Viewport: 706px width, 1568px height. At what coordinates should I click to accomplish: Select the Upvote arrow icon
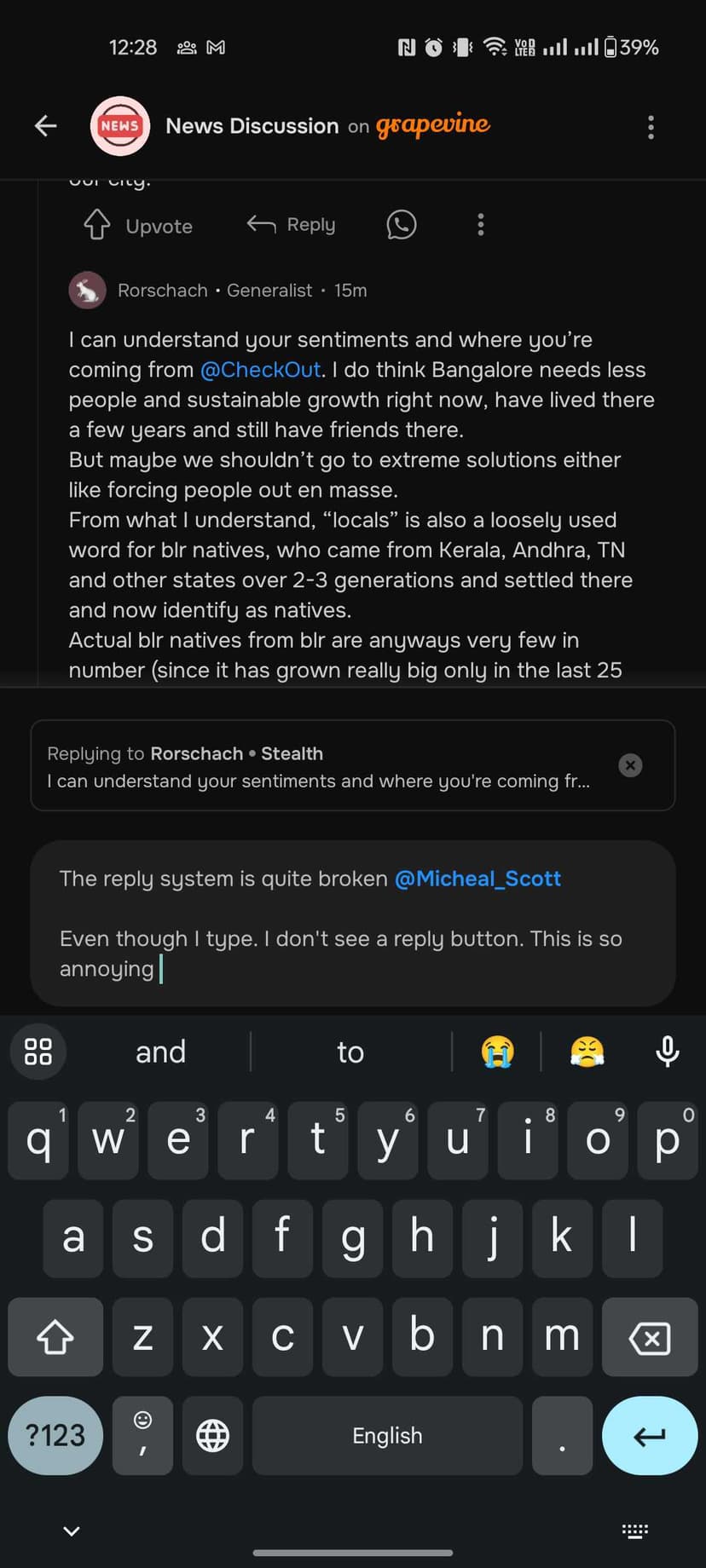(96, 224)
